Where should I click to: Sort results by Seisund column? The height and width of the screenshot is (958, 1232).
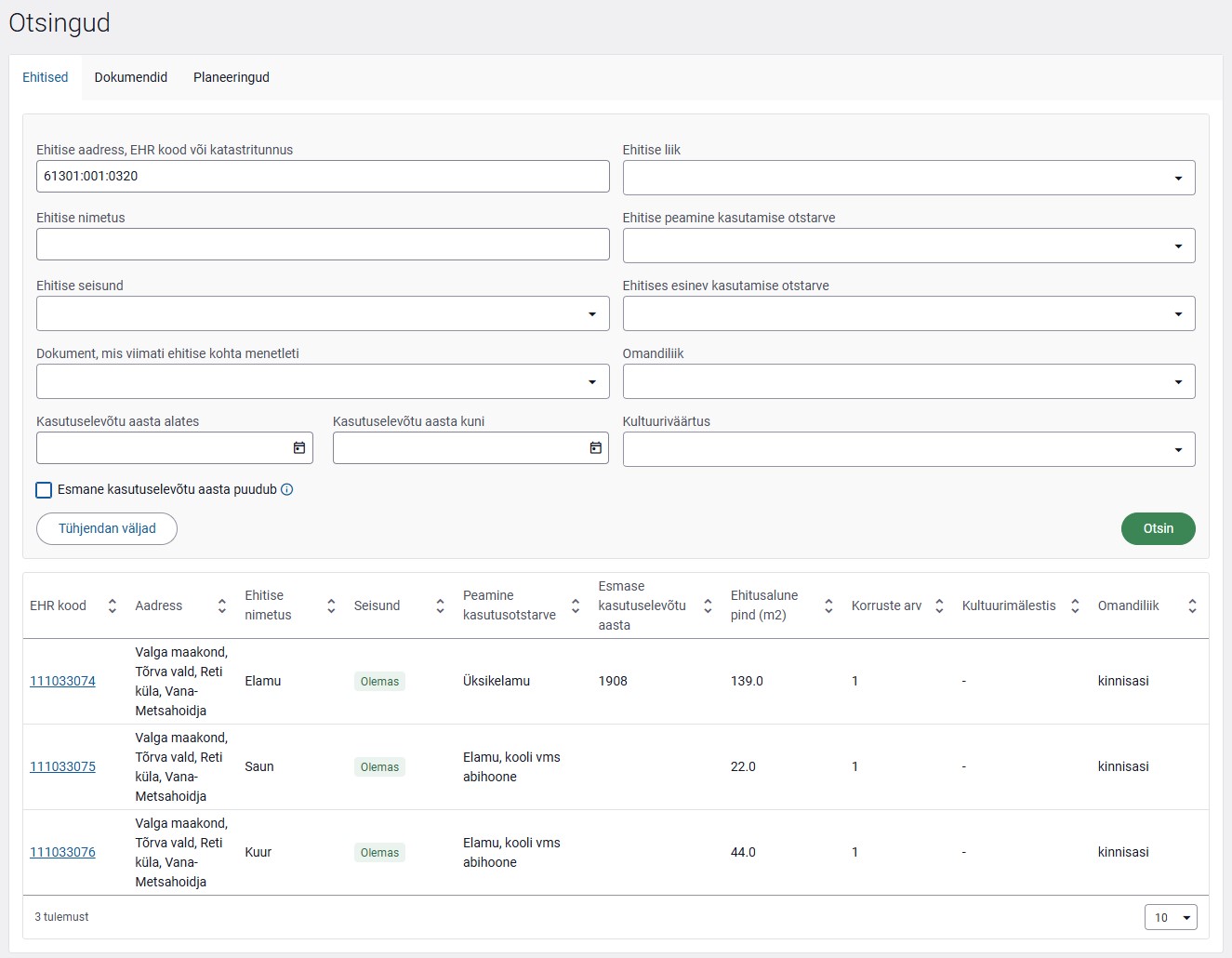(440, 605)
